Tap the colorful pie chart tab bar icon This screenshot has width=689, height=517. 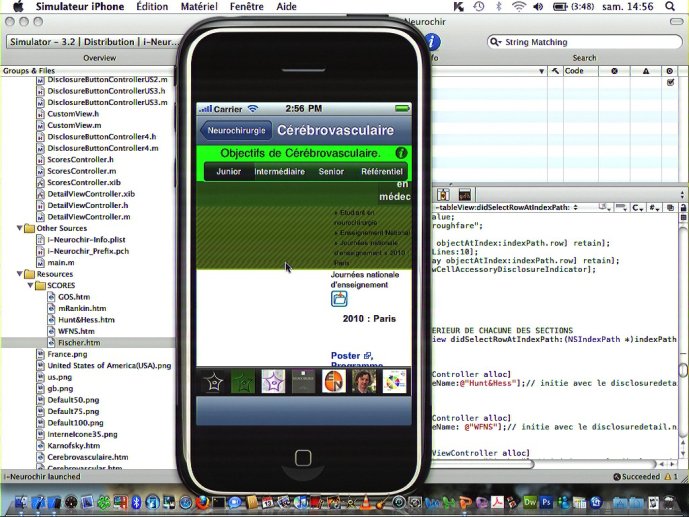pyautogui.click(x=394, y=382)
